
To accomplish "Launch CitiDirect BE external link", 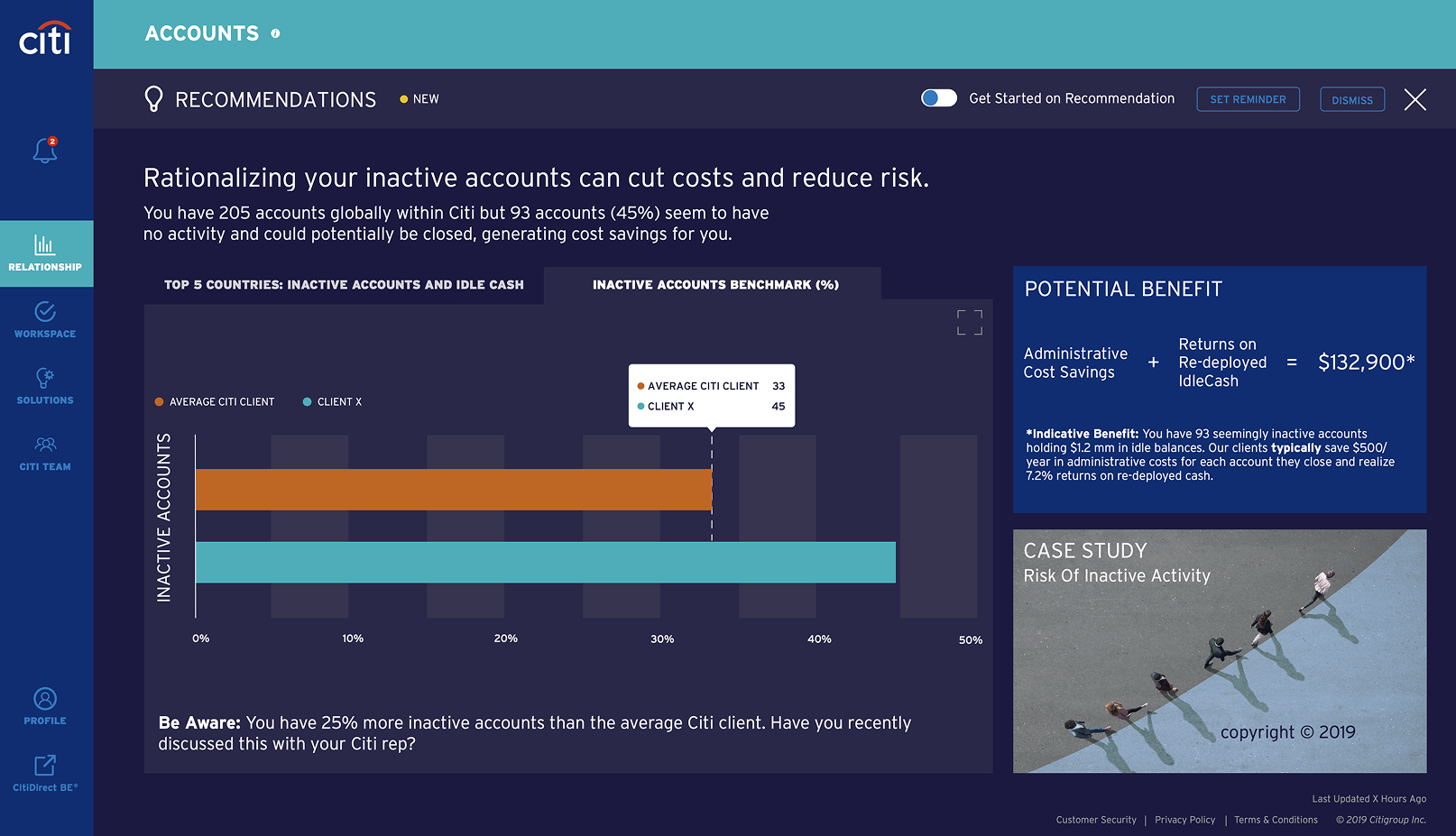I will (x=45, y=773).
